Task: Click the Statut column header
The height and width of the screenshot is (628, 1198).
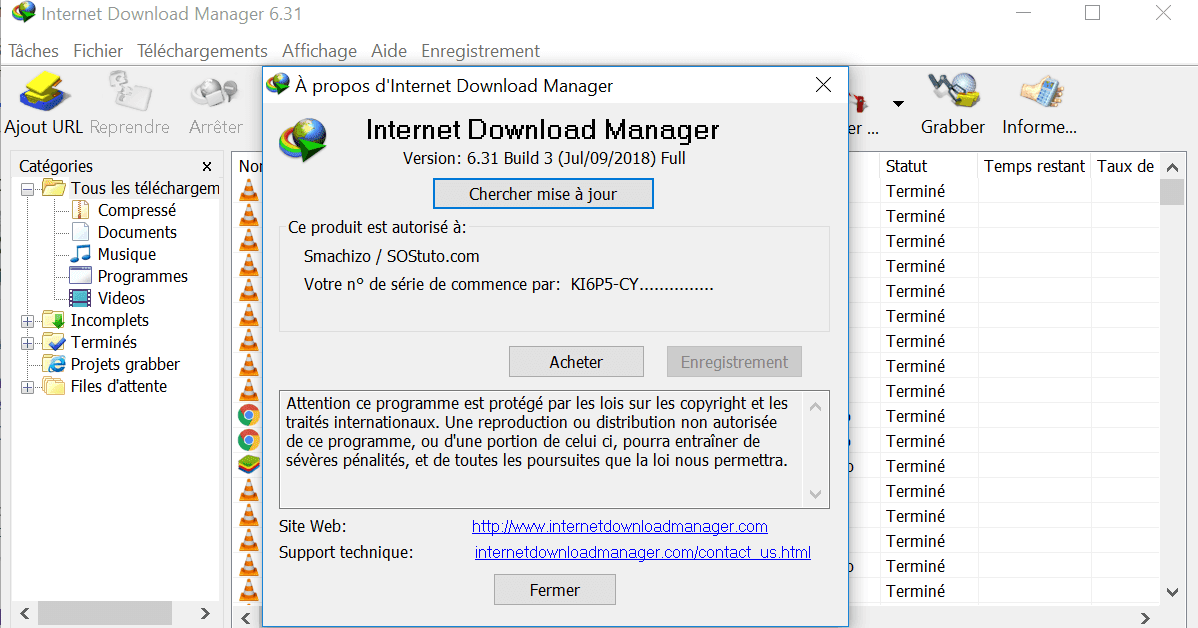Action: pos(928,166)
